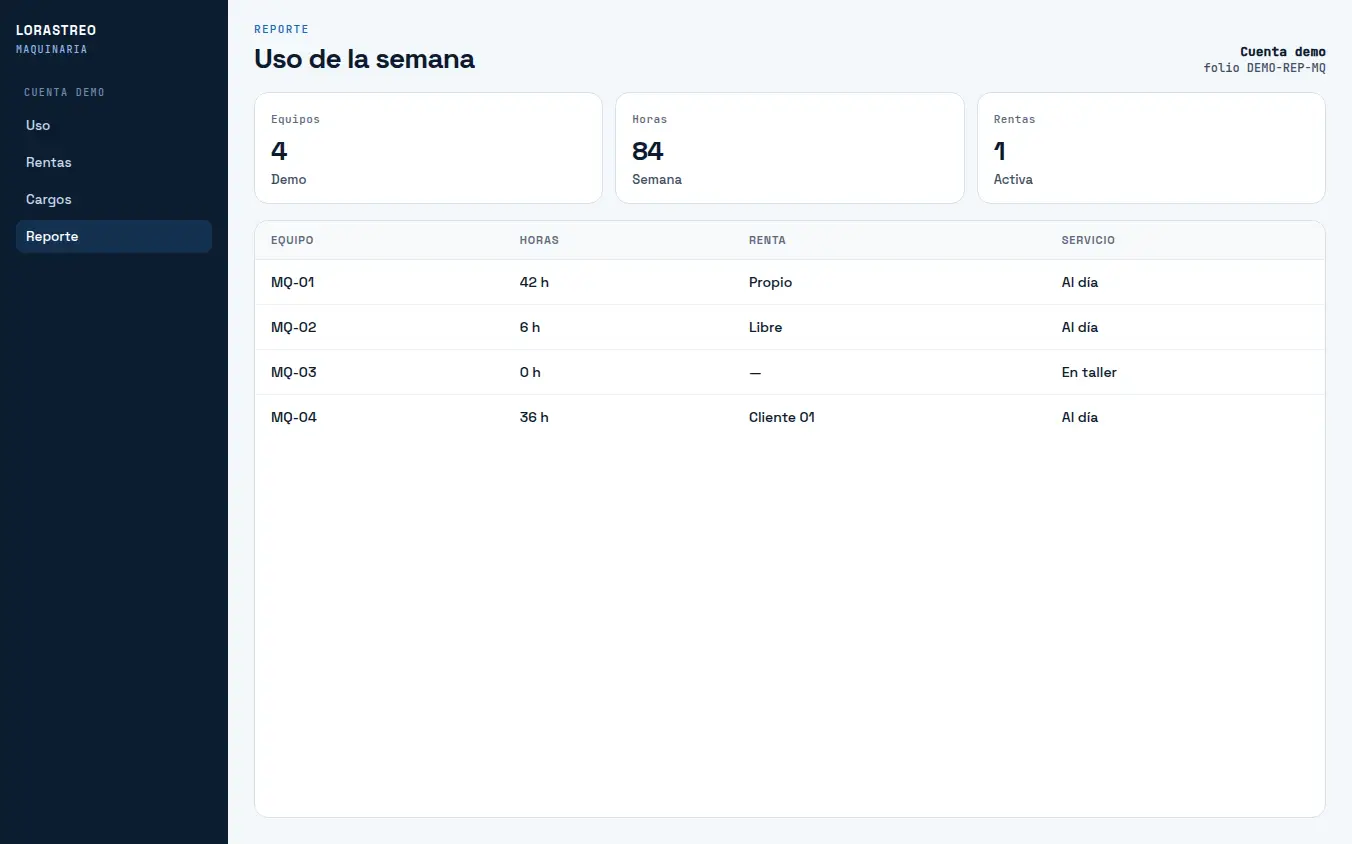The width and height of the screenshot is (1352, 844).
Task: Click the 42 h hours cell
Action: pyautogui.click(x=534, y=282)
